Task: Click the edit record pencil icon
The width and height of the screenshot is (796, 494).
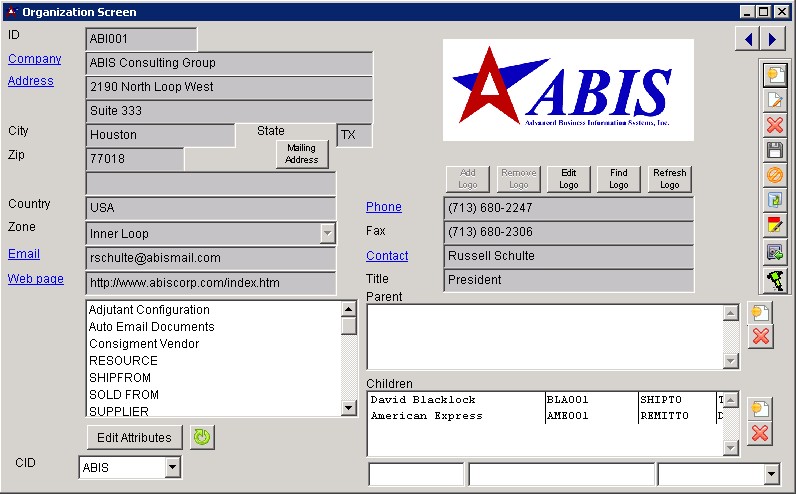Action: pyautogui.click(x=774, y=100)
